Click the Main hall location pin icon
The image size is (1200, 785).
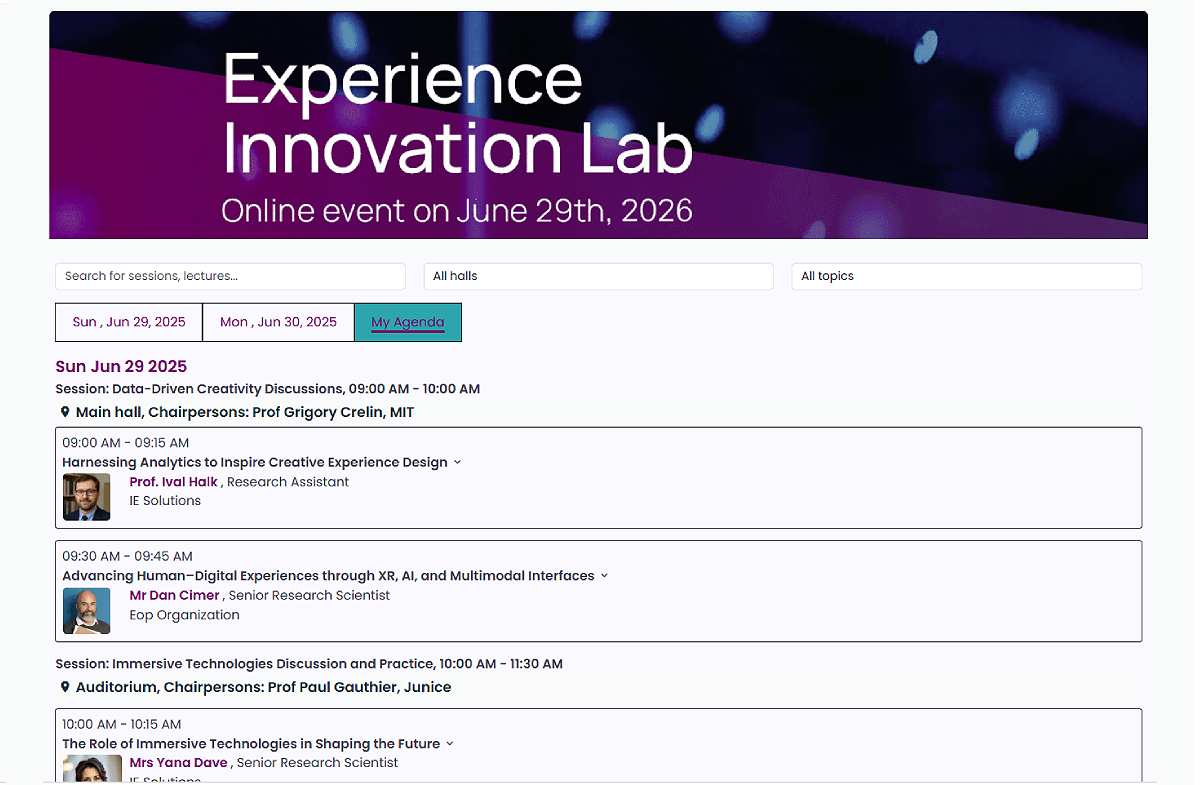(65, 412)
